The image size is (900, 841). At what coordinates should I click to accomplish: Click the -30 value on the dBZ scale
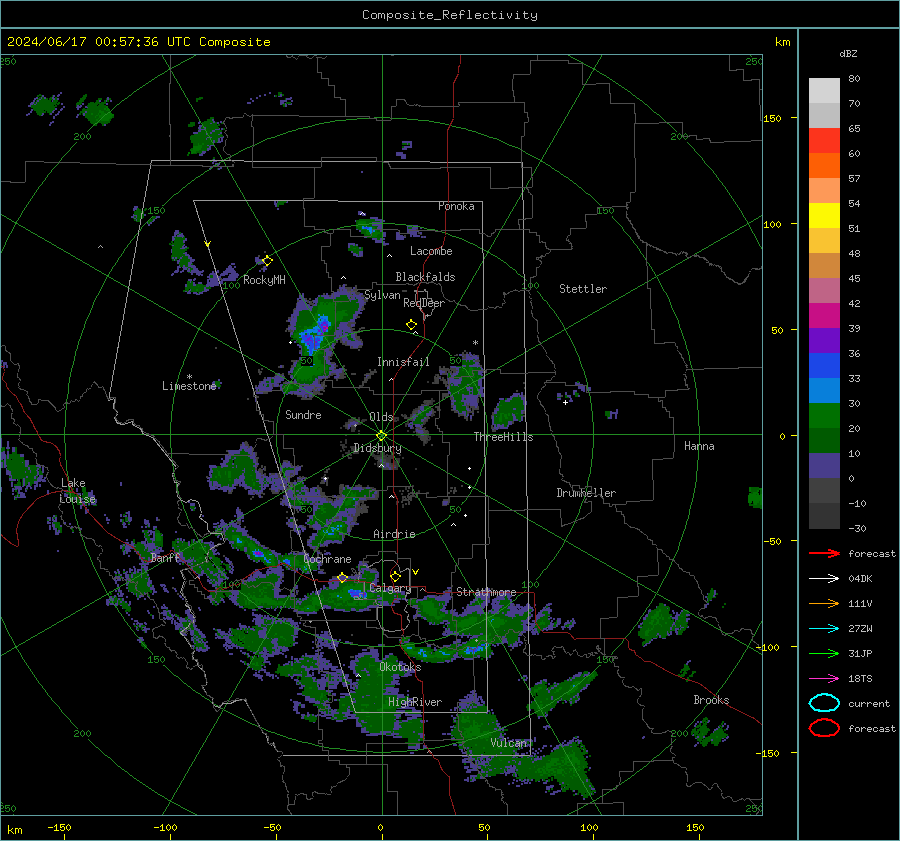pyautogui.click(x=857, y=528)
